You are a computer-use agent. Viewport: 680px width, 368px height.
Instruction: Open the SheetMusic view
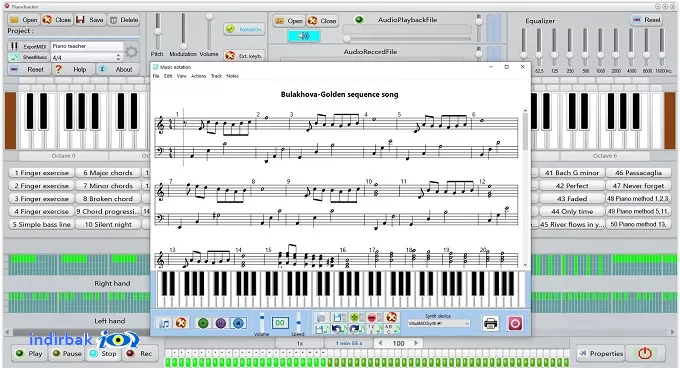click(29, 57)
